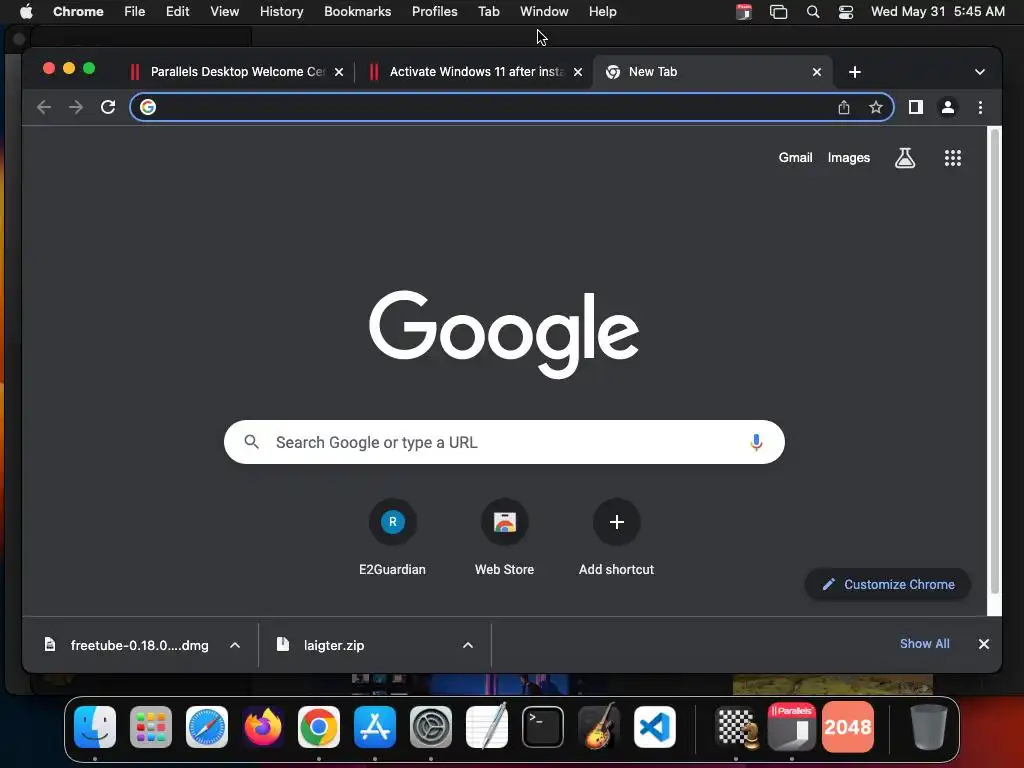Open the Google apps grid
This screenshot has height=768, width=1024.
pyautogui.click(x=952, y=157)
